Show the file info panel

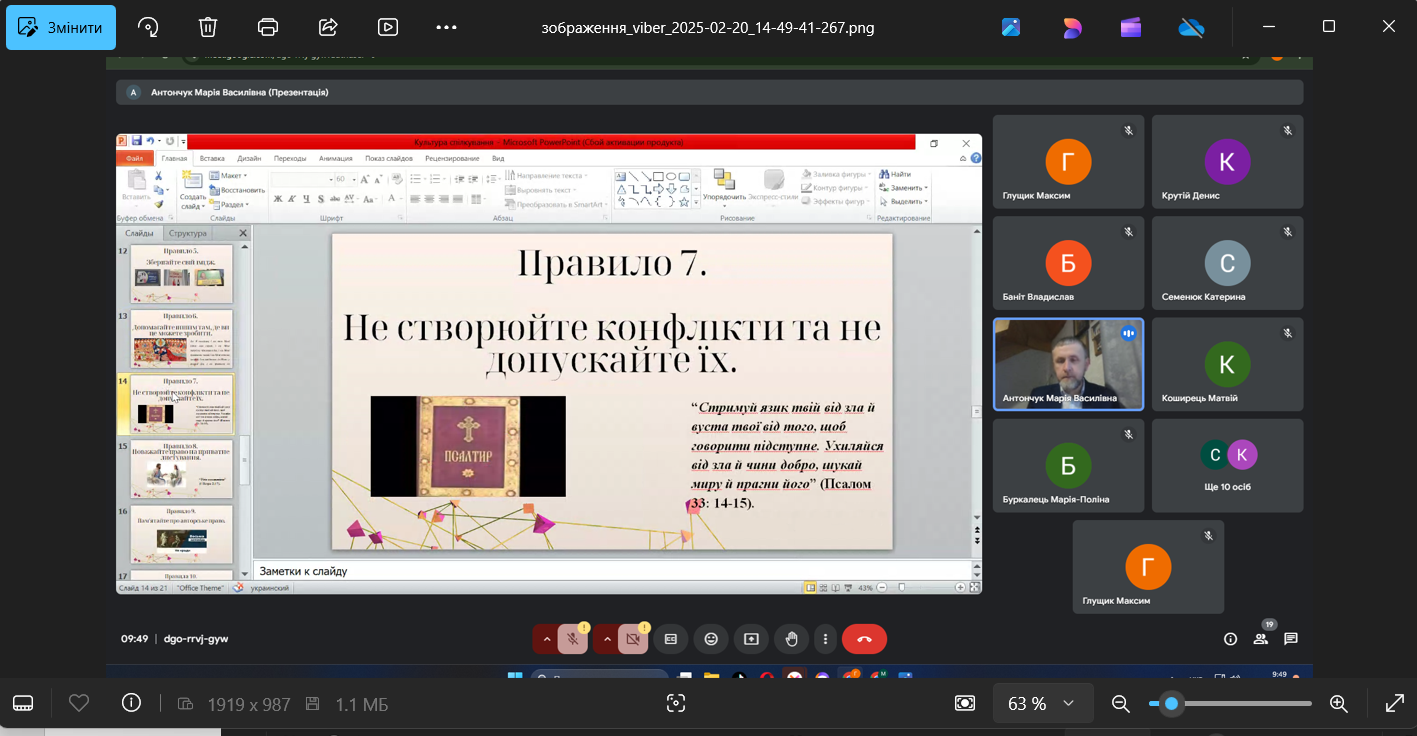(x=131, y=703)
